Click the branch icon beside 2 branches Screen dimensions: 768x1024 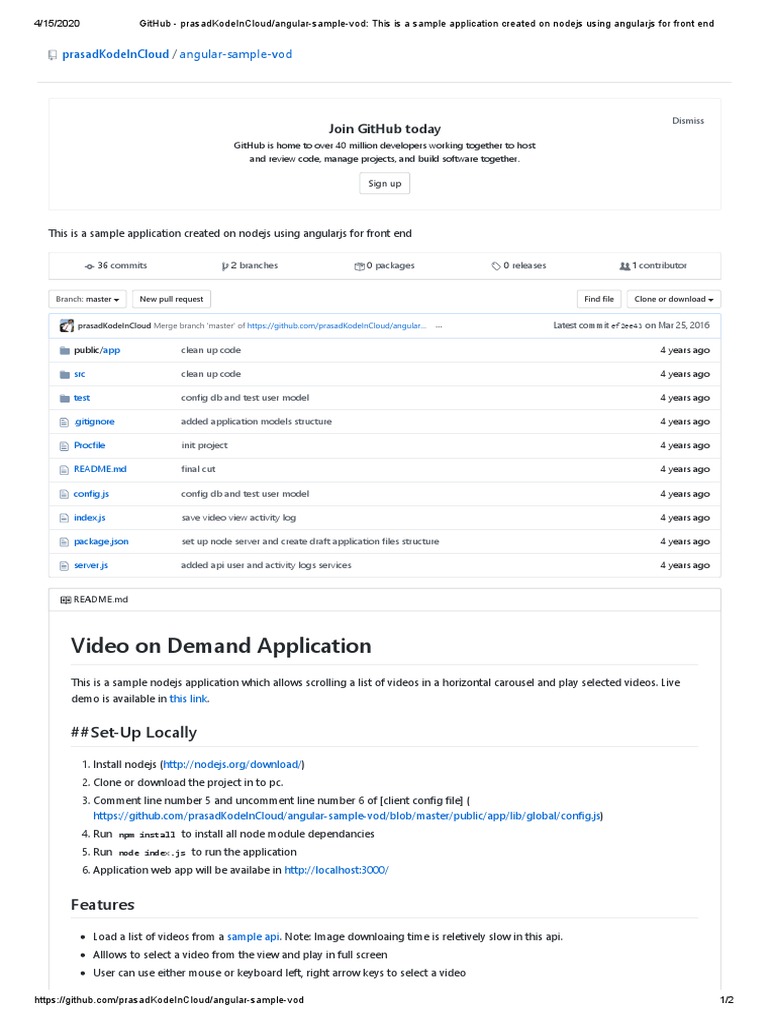click(x=225, y=266)
